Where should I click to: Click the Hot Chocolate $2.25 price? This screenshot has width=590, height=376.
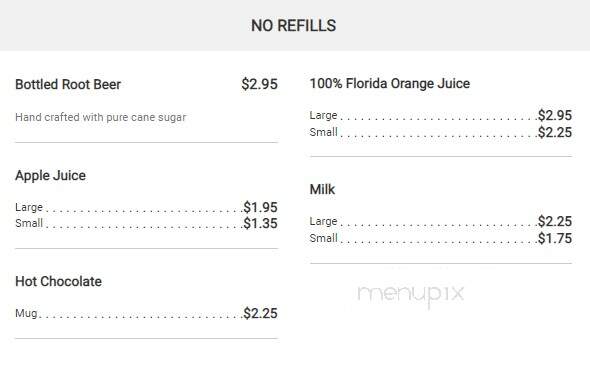tap(260, 313)
